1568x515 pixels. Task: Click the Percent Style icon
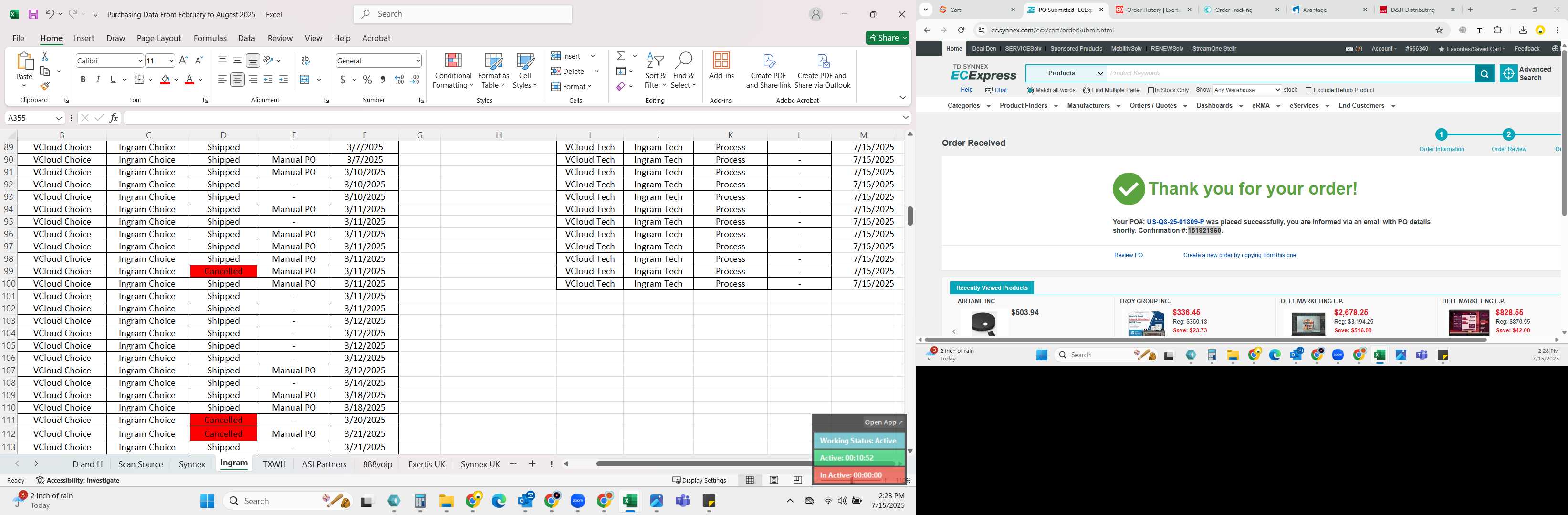[367, 80]
